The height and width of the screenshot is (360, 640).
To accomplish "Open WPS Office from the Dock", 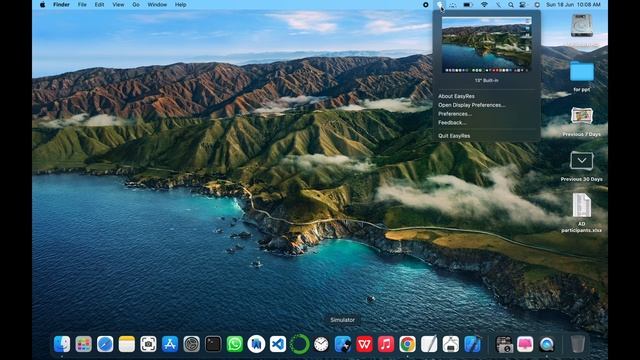I will tap(364, 344).
